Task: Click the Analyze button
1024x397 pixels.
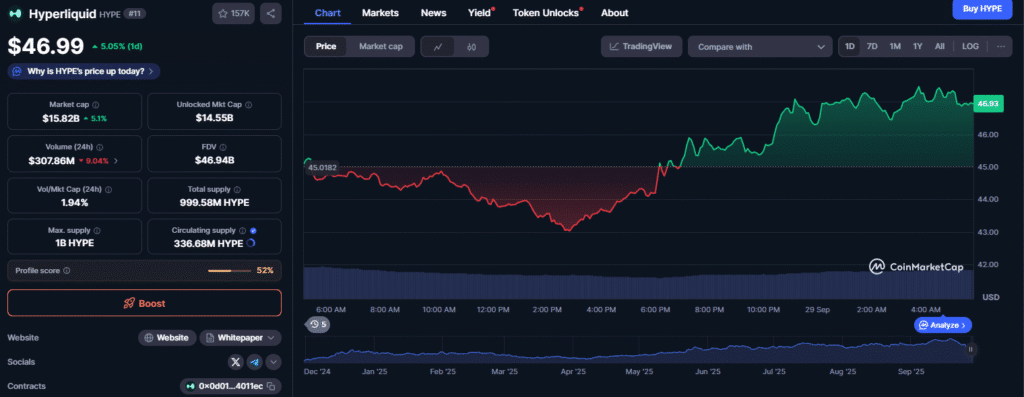Action: pos(943,325)
